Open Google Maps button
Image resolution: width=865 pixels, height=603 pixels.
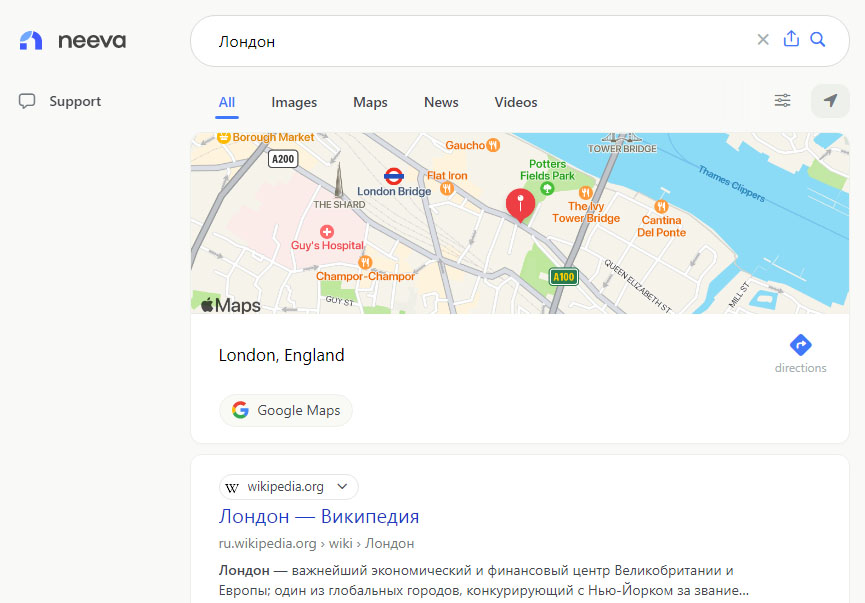coord(286,410)
